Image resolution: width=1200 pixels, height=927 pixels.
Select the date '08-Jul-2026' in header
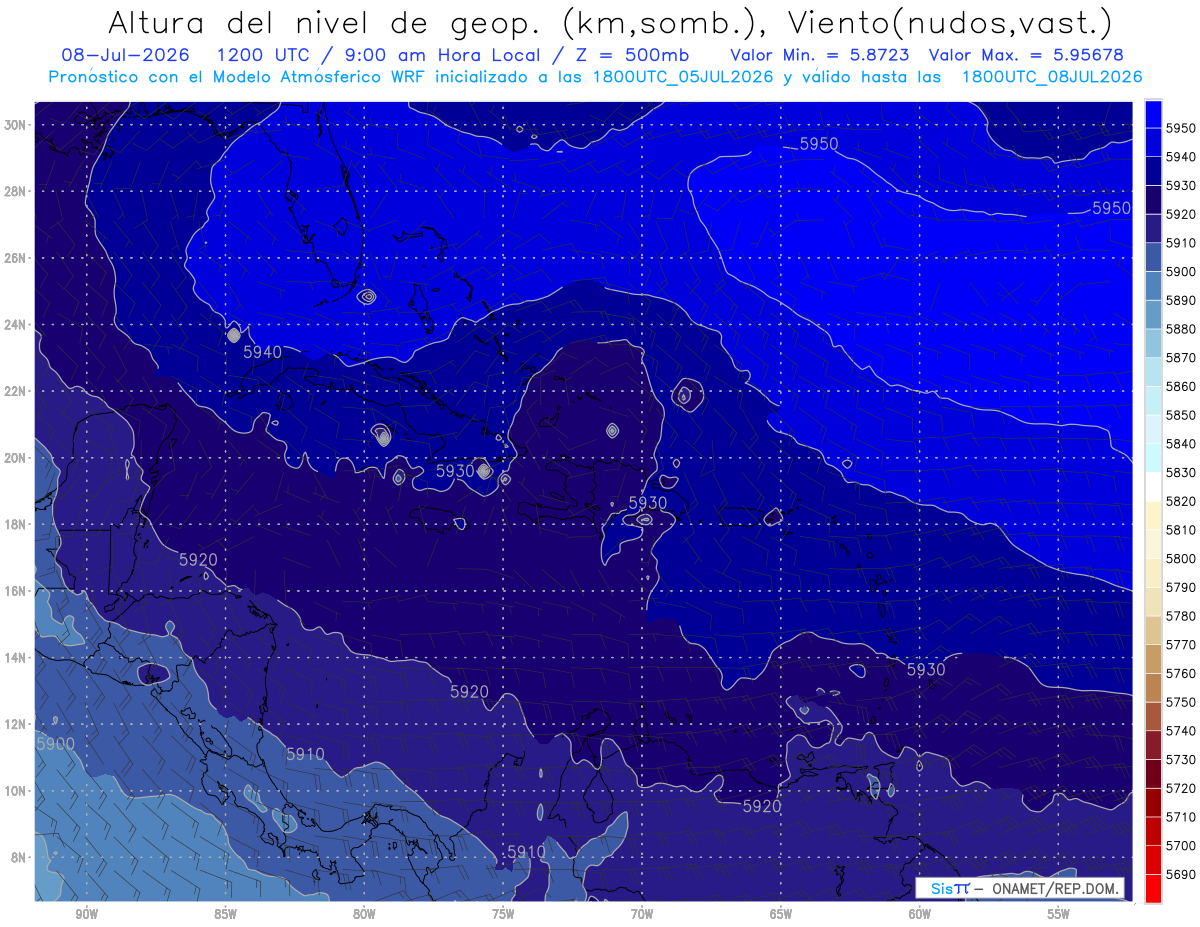(125, 55)
